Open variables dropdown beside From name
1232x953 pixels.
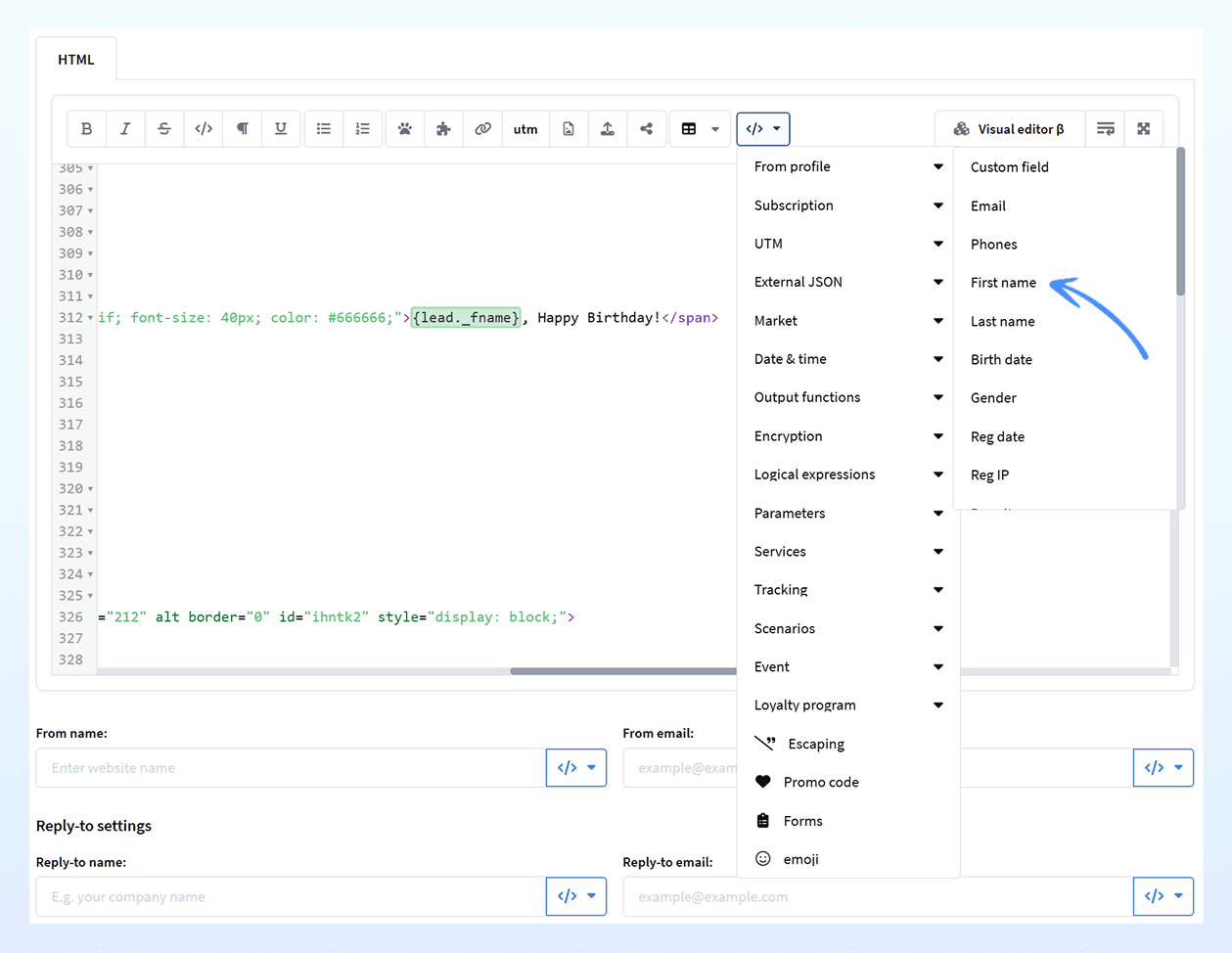pos(576,768)
